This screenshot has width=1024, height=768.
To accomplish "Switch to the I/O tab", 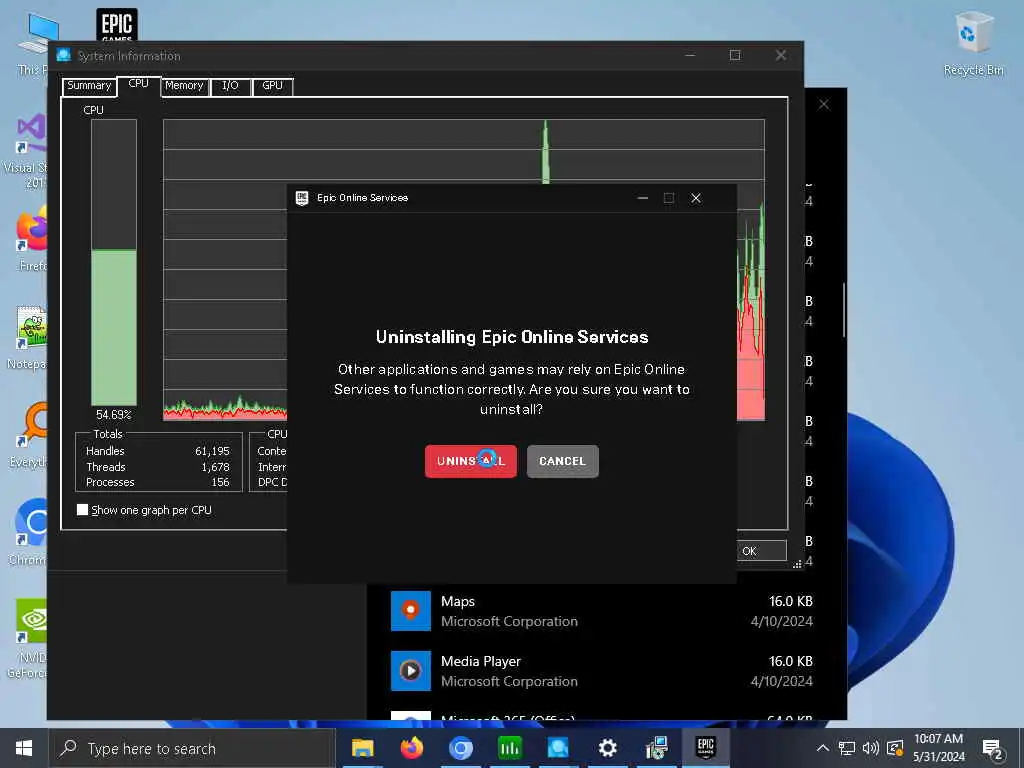I will pyautogui.click(x=231, y=86).
